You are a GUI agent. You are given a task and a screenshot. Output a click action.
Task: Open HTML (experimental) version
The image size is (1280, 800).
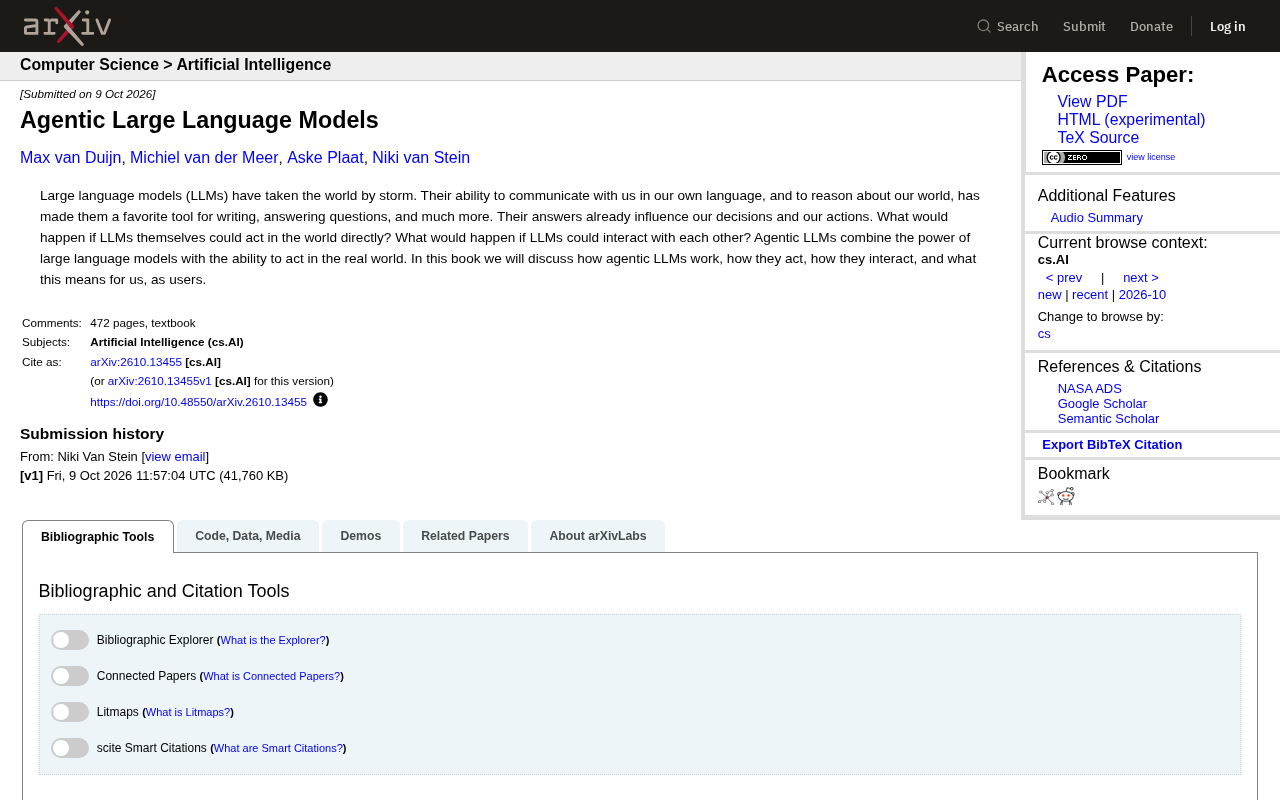tap(1131, 120)
